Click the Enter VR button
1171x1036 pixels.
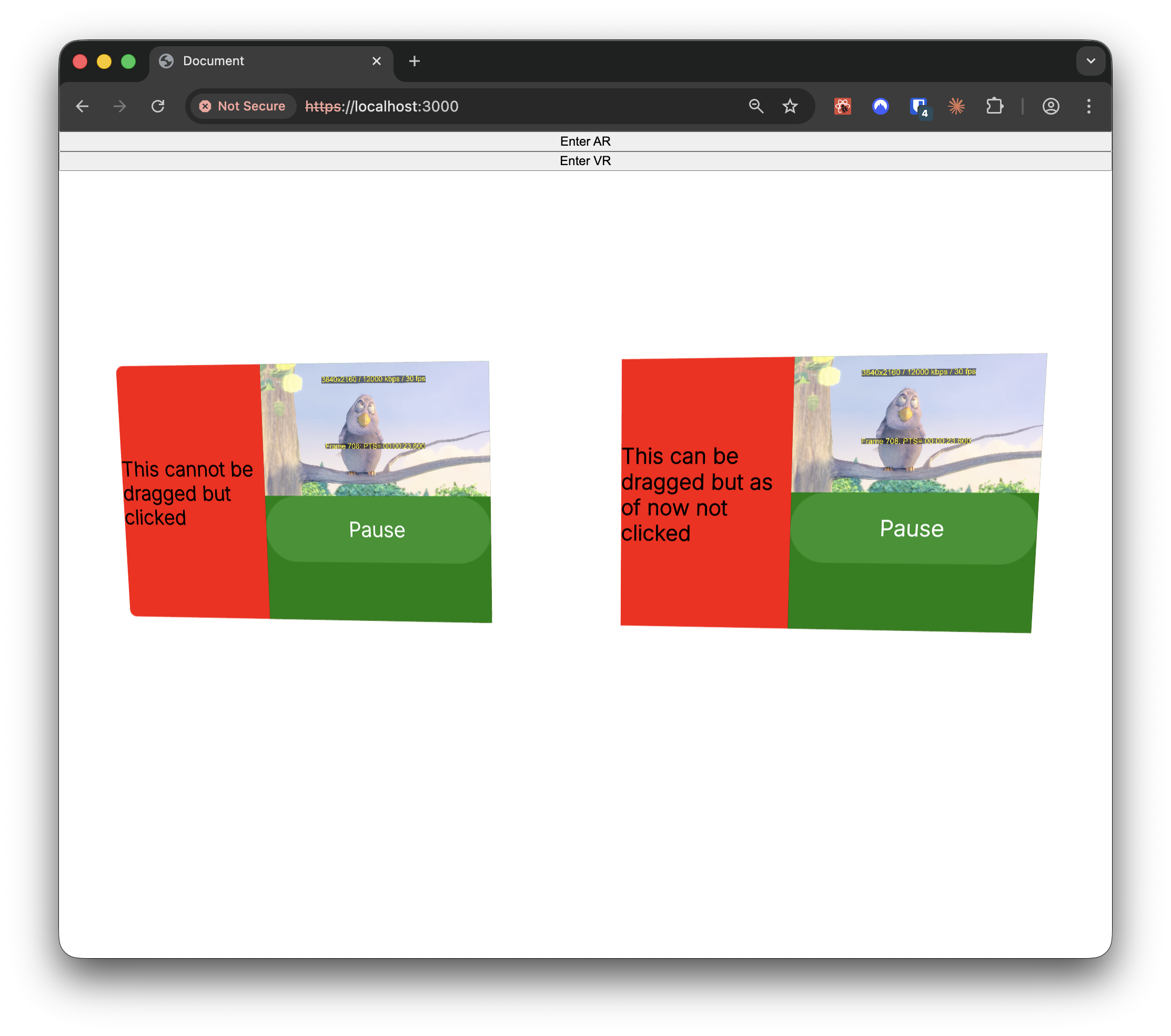coord(585,161)
